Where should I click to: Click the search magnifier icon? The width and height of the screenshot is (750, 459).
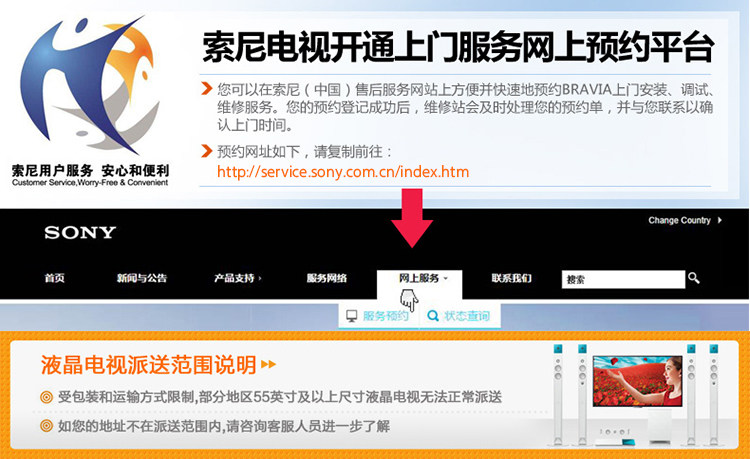[694, 278]
